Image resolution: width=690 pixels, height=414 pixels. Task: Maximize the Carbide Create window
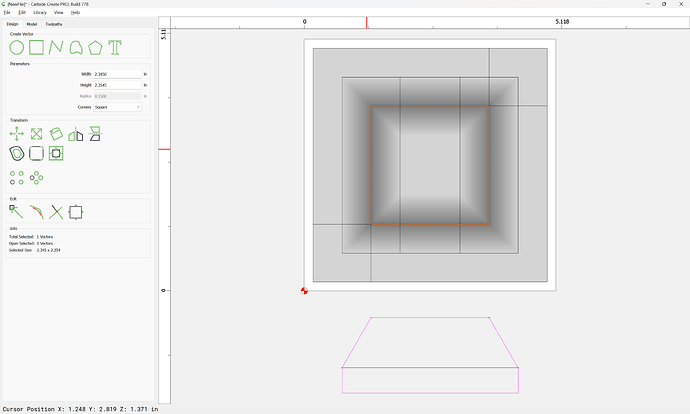tap(664, 4)
